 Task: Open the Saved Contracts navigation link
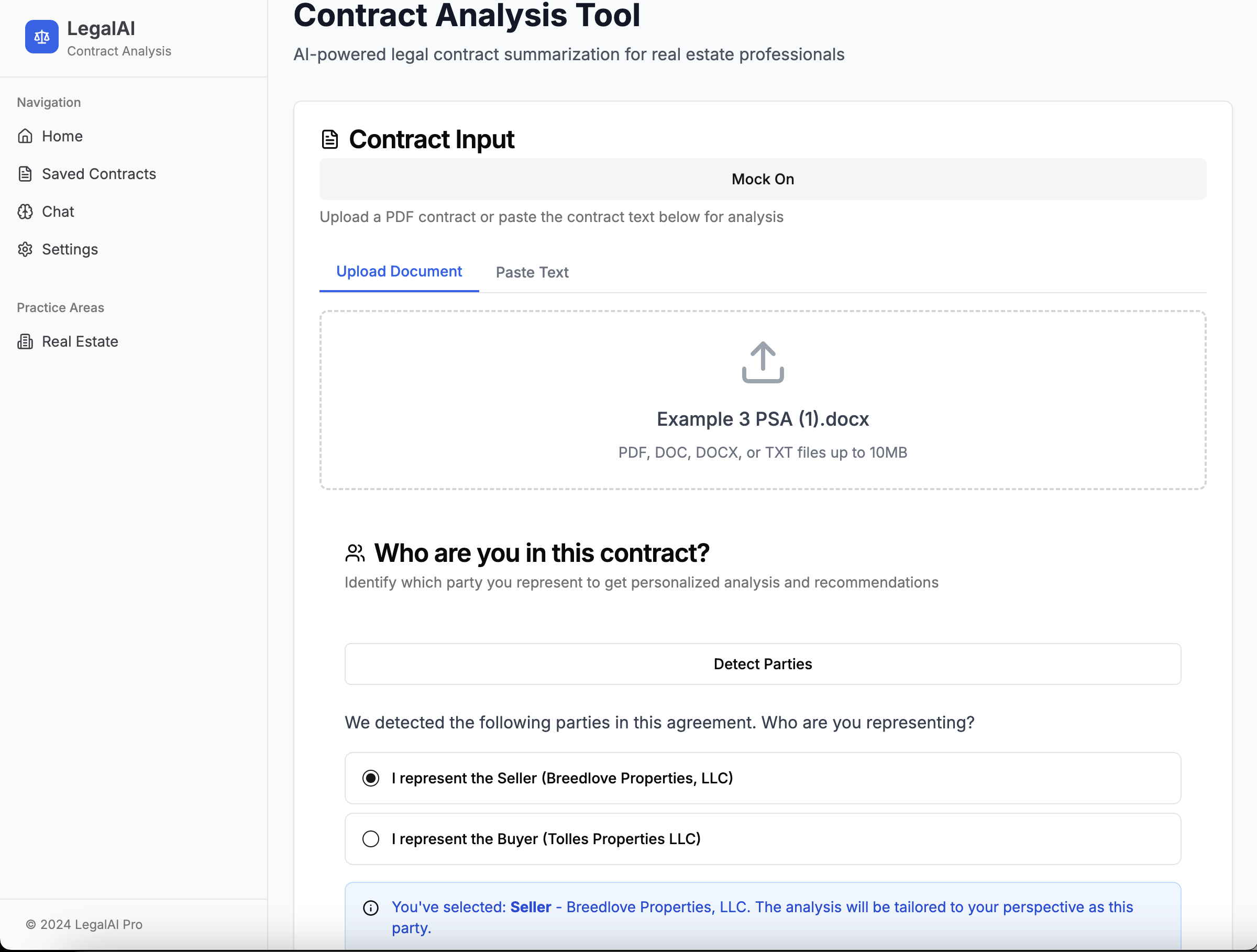pos(98,174)
